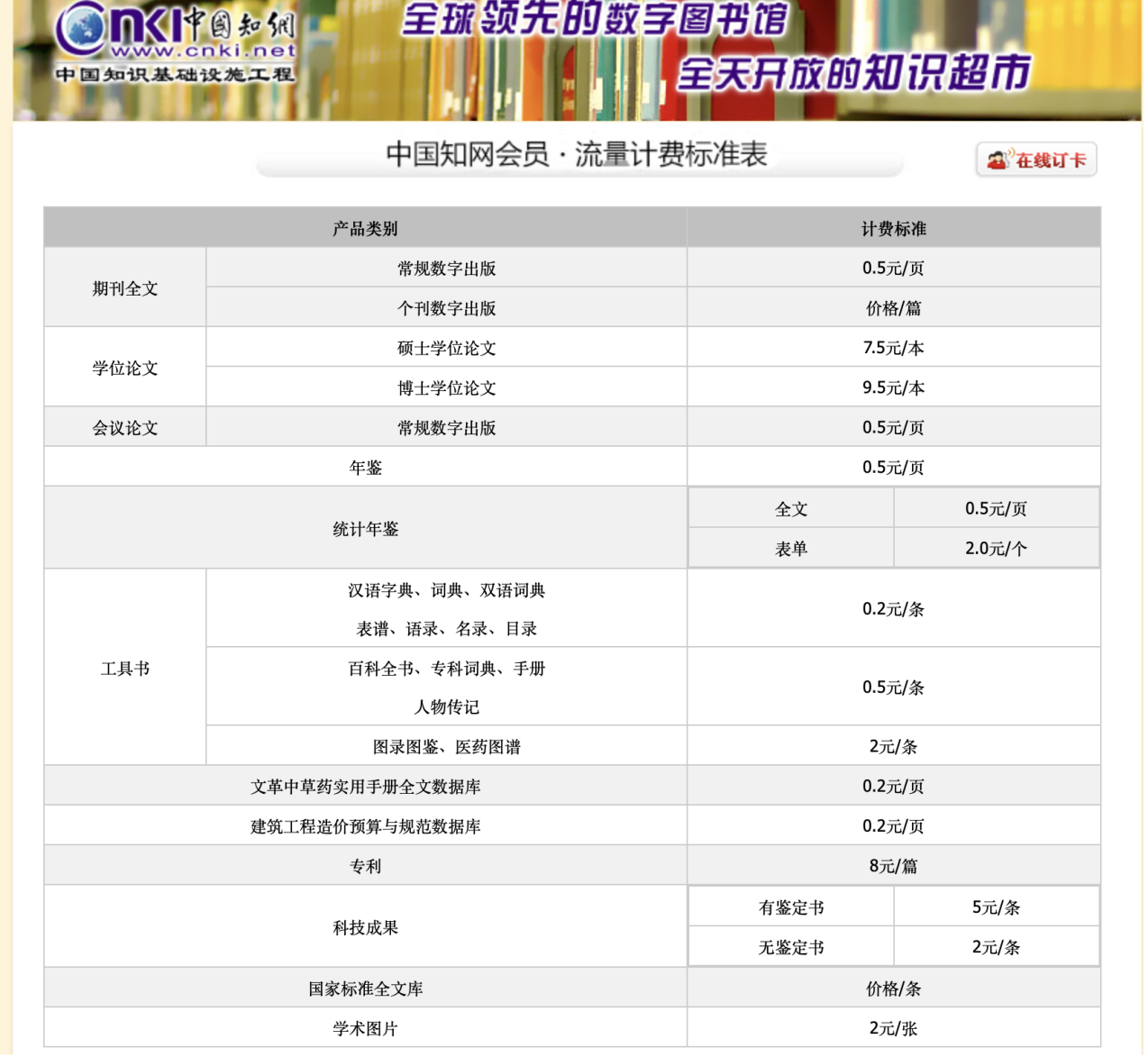Screen dimensions: 1148x1057
Task: Select the 科技成果 category cell
Action: tap(366, 927)
